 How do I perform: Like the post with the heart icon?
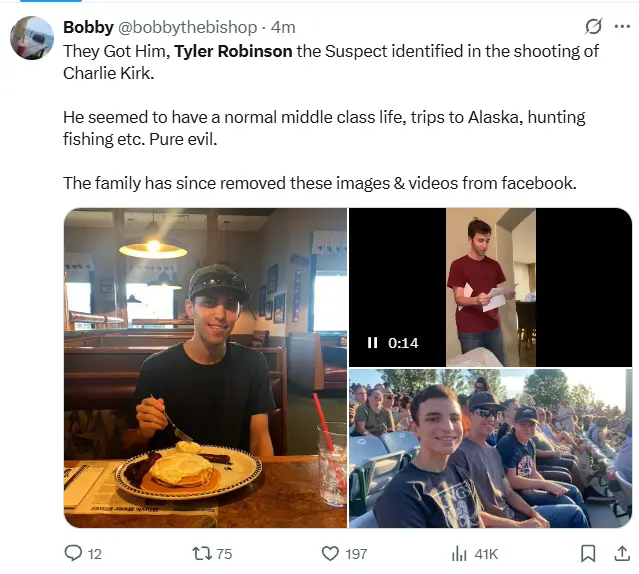pos(331,553)
